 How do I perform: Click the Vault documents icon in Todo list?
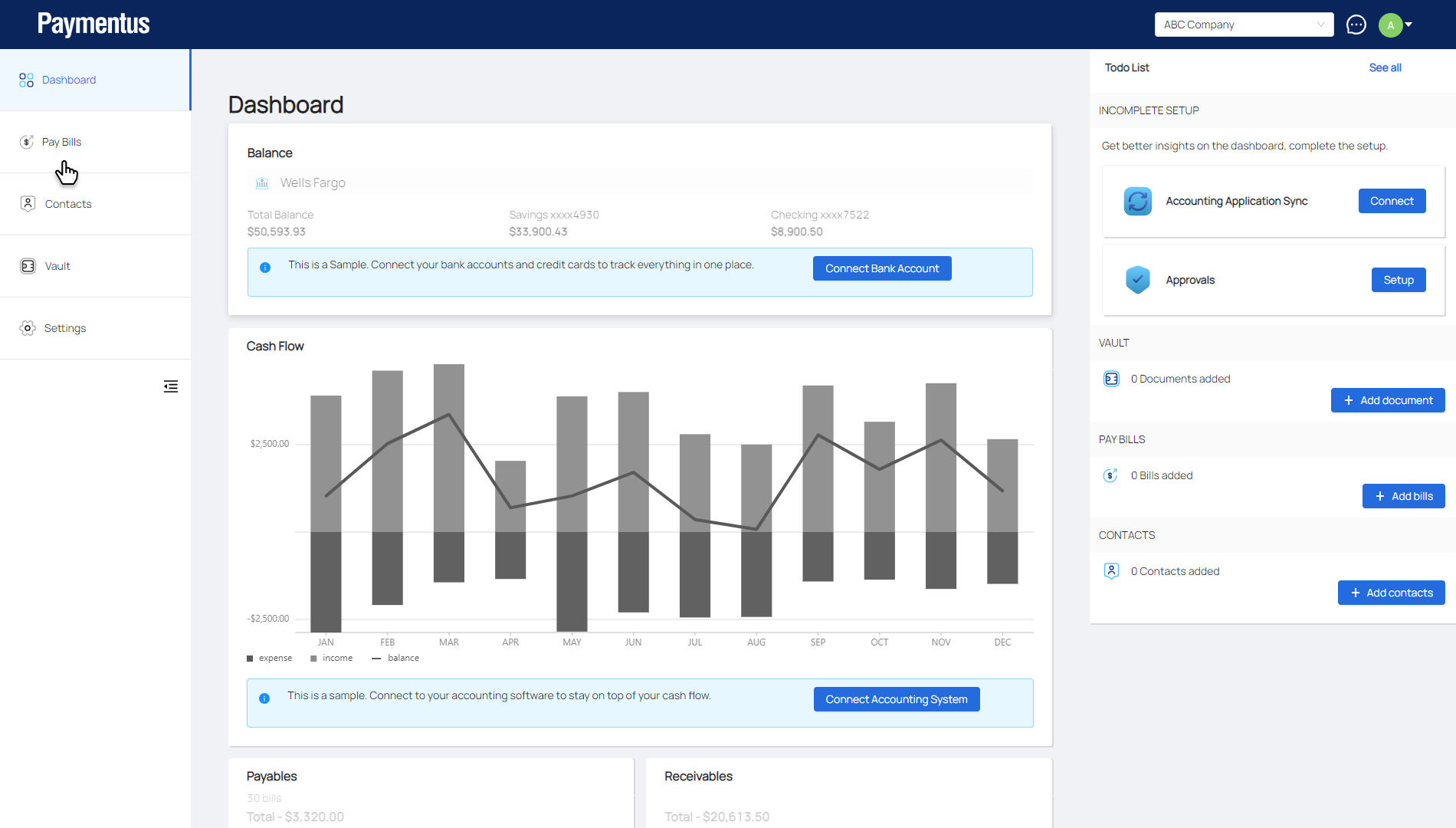tap(1111, 379)
